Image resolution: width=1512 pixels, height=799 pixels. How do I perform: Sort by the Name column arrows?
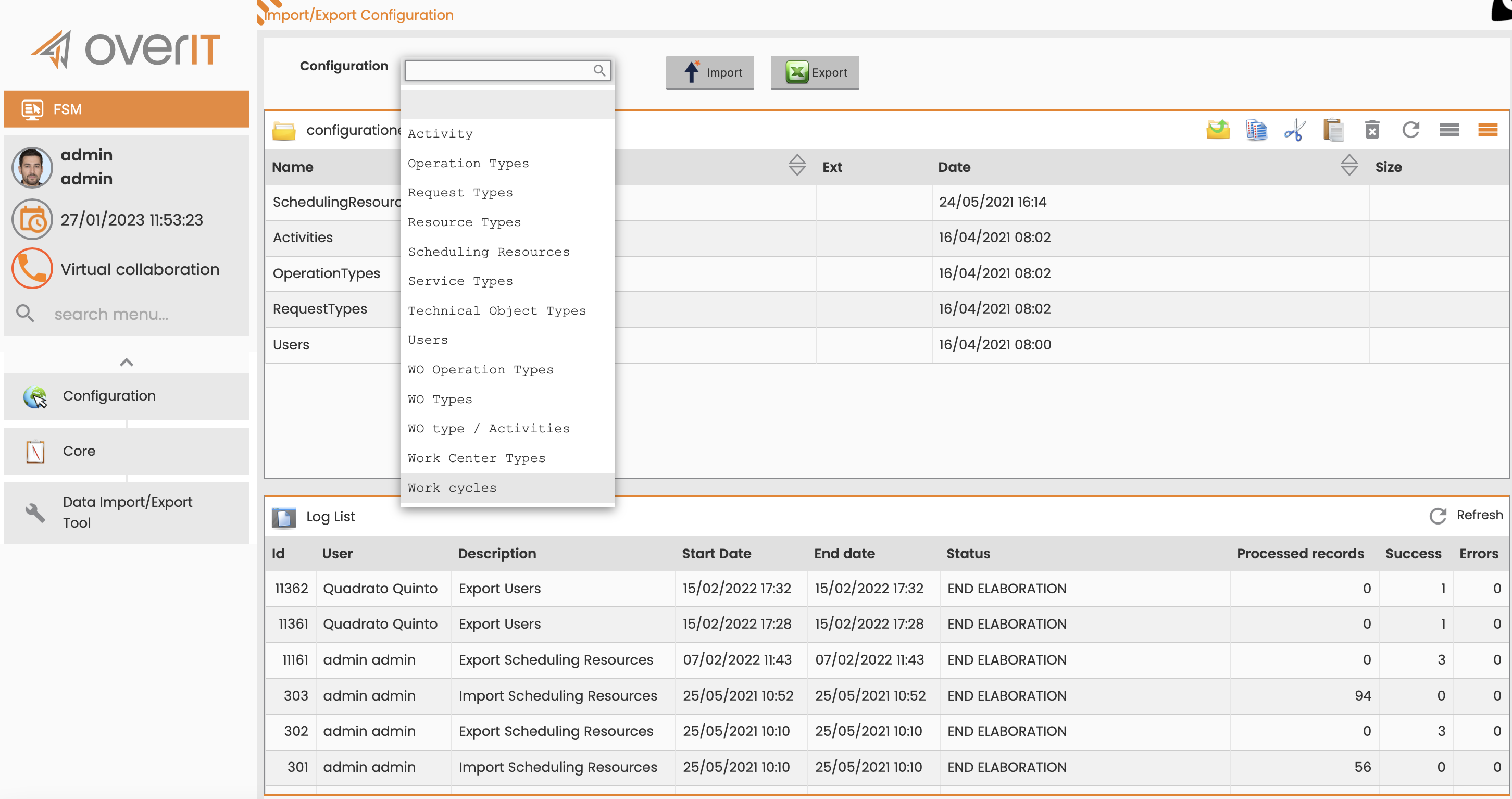(796, 166)
